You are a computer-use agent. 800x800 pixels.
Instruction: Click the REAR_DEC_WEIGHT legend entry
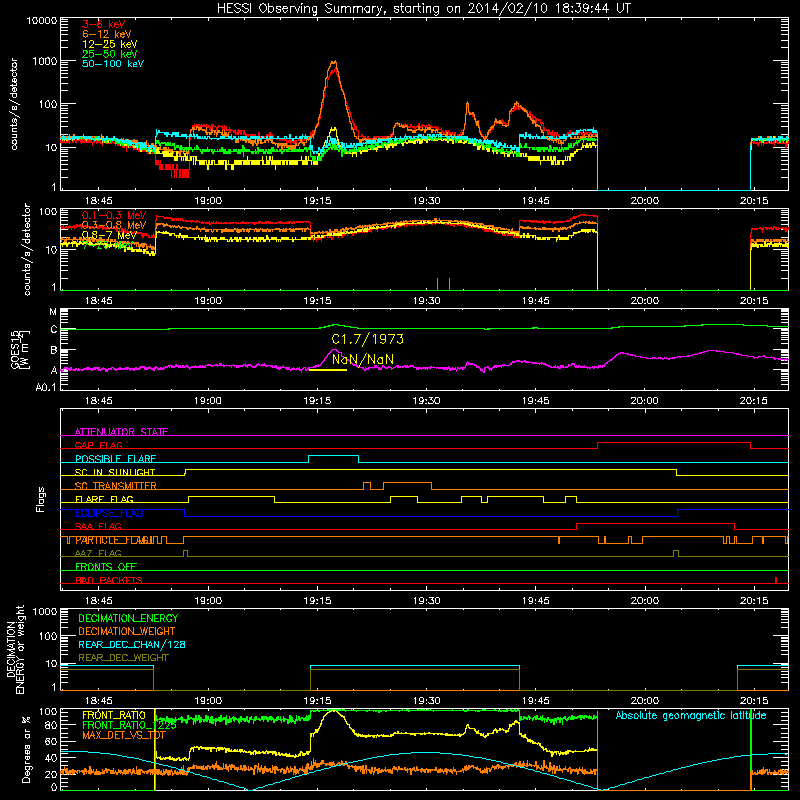pos(123,658)
